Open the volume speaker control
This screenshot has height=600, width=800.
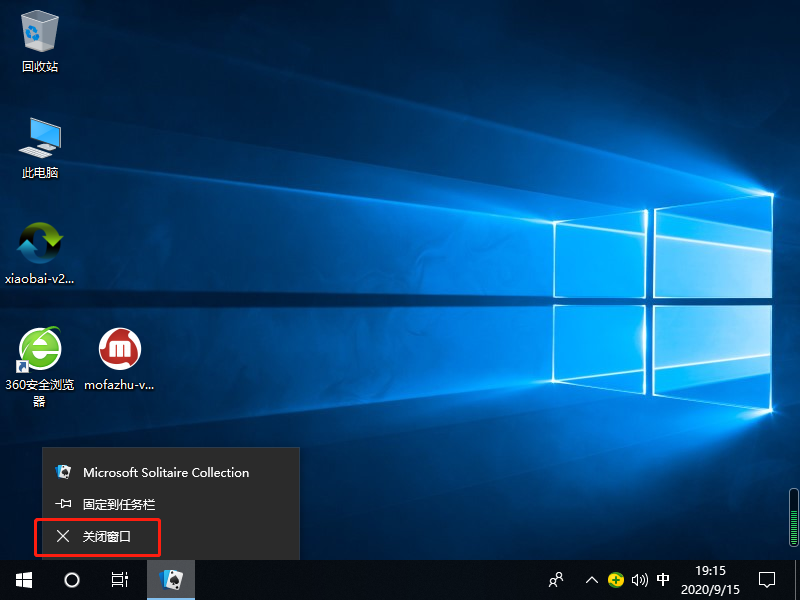click(640, 580)
